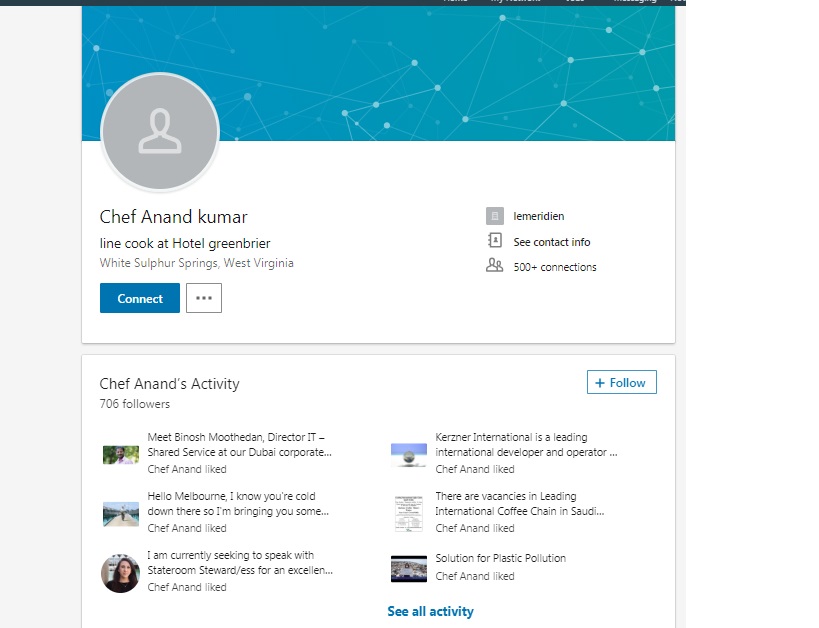The height and width of the screenshot is (628, 819).
Task: Click the connections people icon
Action: tap(494, 266)
